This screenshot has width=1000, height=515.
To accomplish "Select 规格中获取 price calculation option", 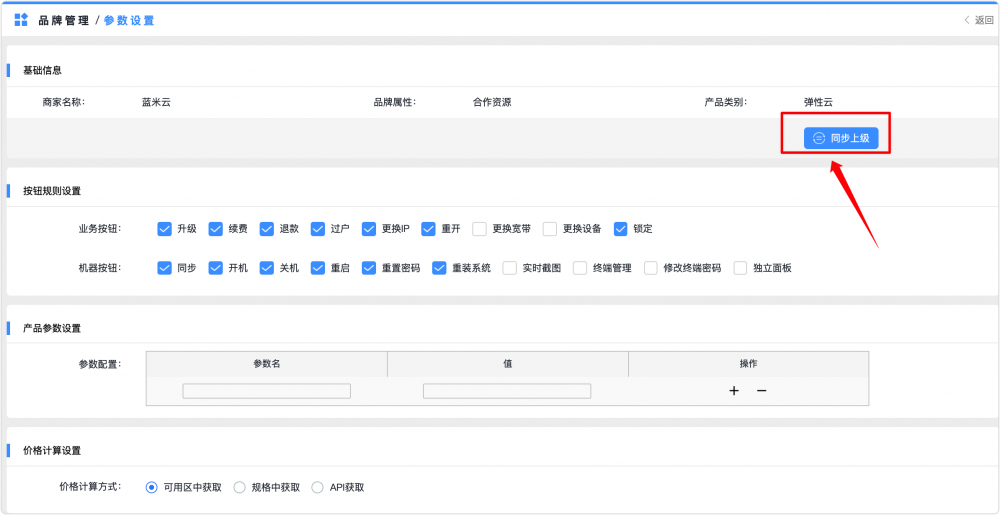I will click(x=240, y=487).
